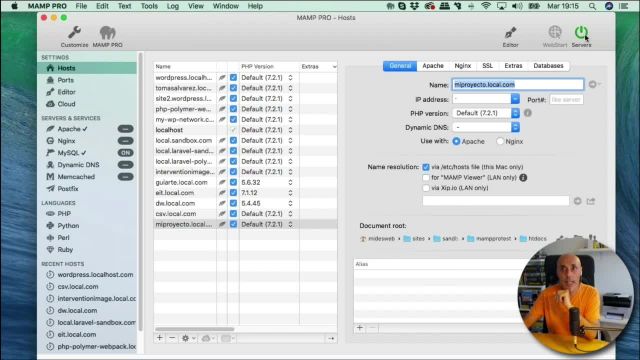This screenshot has width=640, height=360.
Task: Change PHP version stepper for dw.local.com
Action: 290,203
